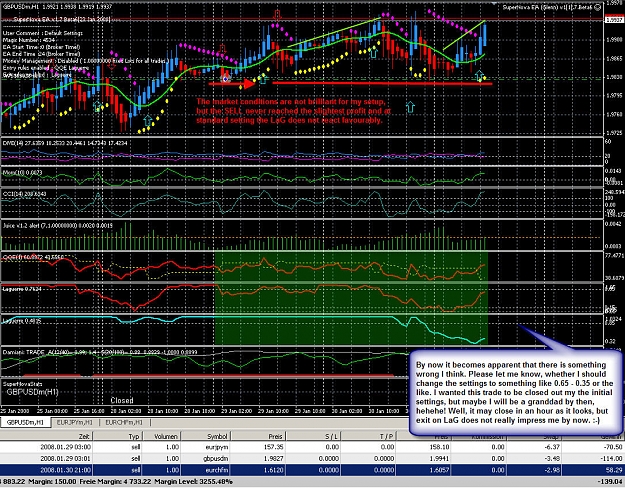Click the profit value -70.50
The image size is (625, 489).
pyautogui.click(x=613, y=447)
